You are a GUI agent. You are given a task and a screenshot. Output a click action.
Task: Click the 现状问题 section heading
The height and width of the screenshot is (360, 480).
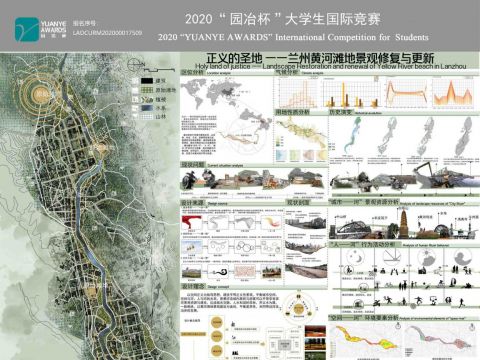click(x=193, y=165)
